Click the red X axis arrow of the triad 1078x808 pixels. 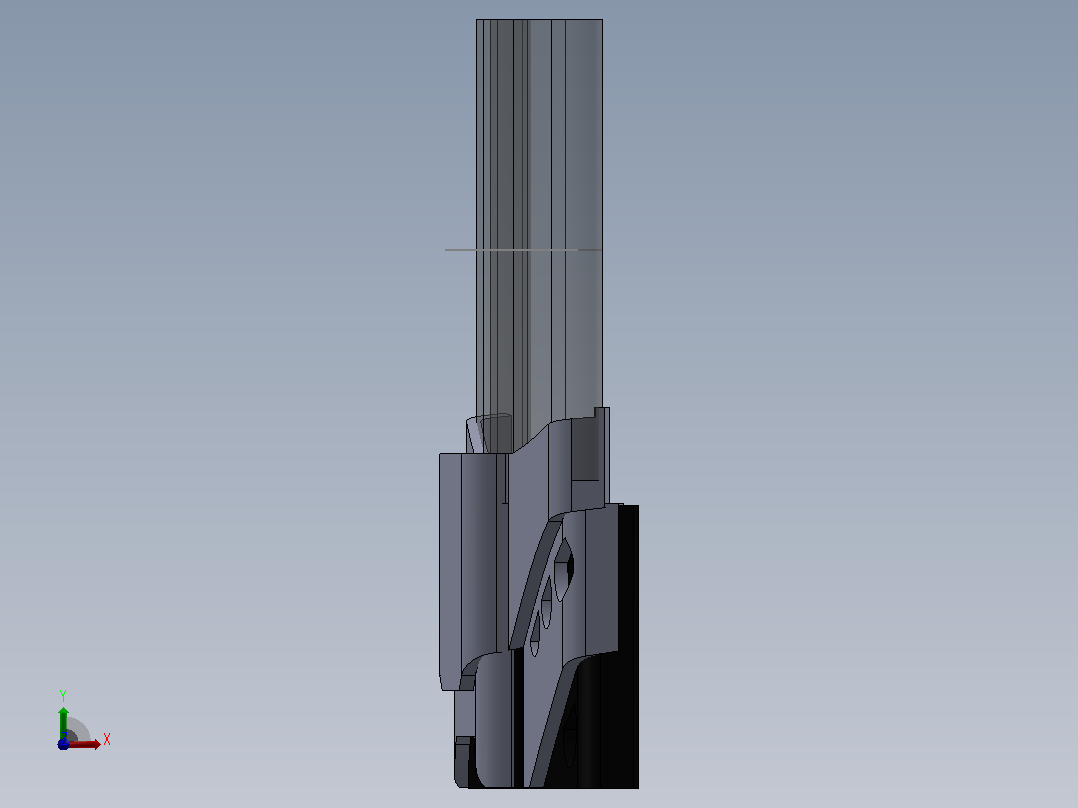pos(84,744)
